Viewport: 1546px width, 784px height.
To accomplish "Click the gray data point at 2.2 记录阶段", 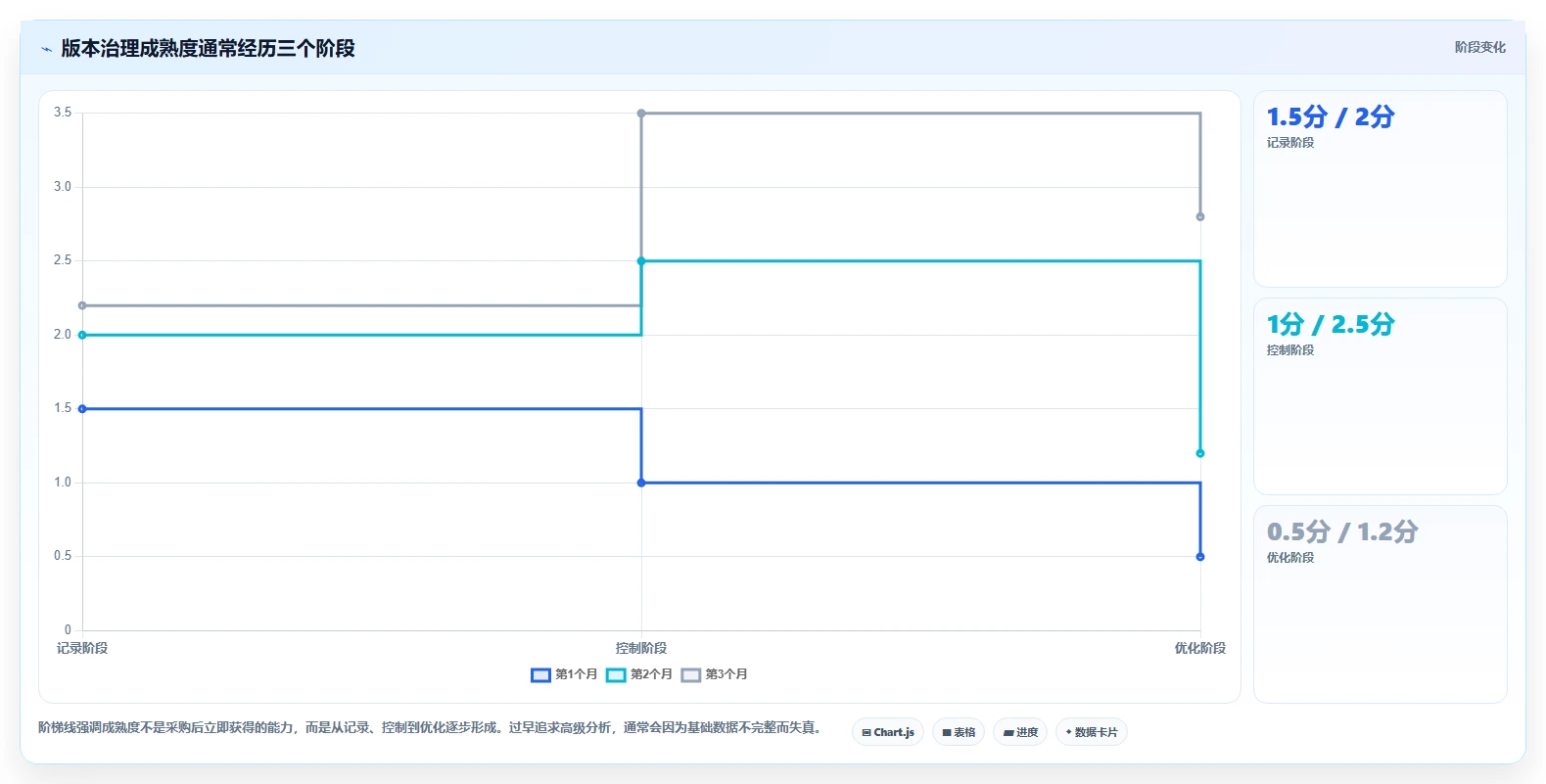I will point(82,305).
